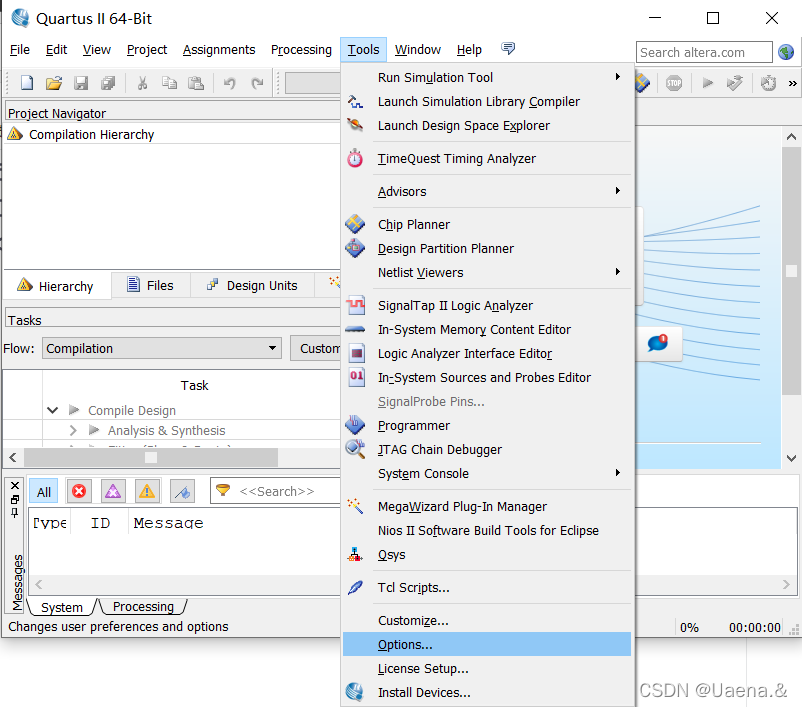The height and width of the screenshot is (707, 802).
Task: Open In-System Memory Content Editor
Action: tap(486, 329)
